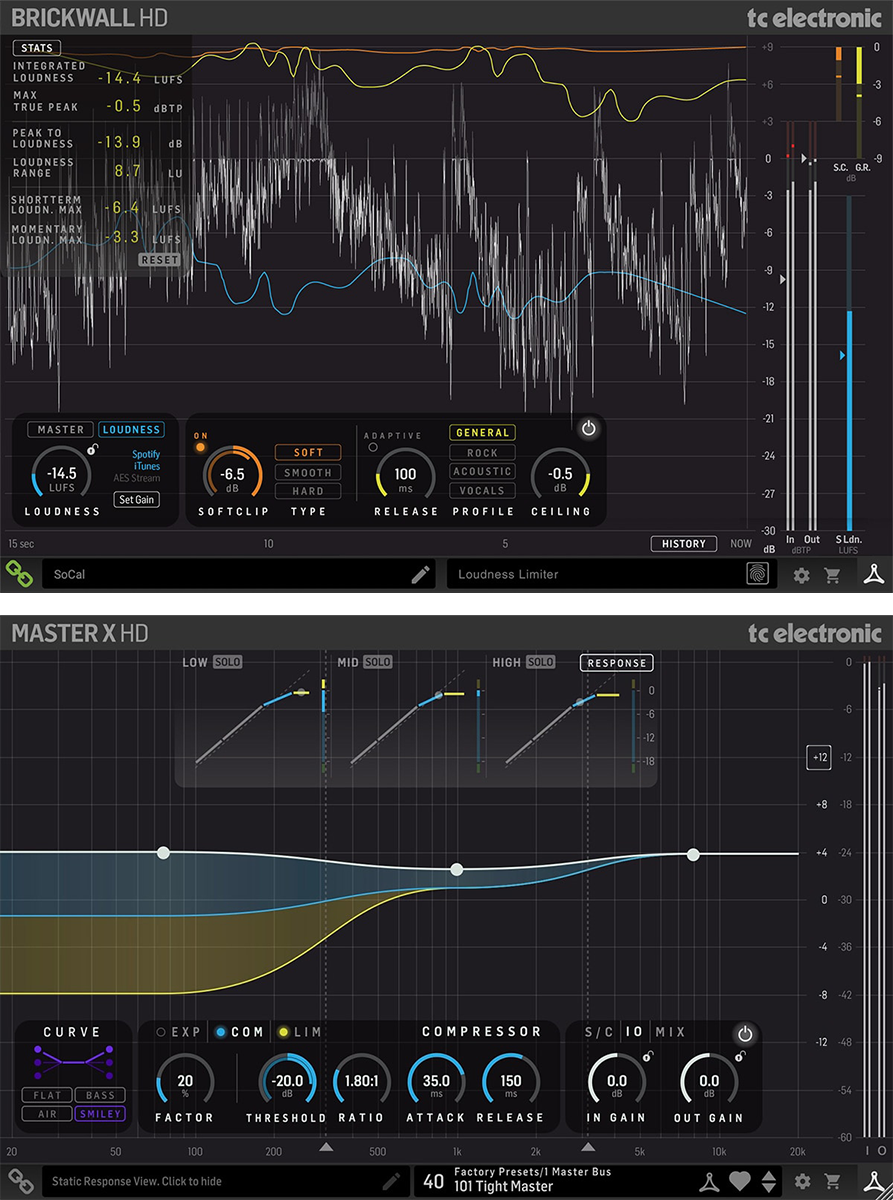This screenshot has width=893, height=1200.
Task: Select the FLAT curve
Action: (45, 1096)
